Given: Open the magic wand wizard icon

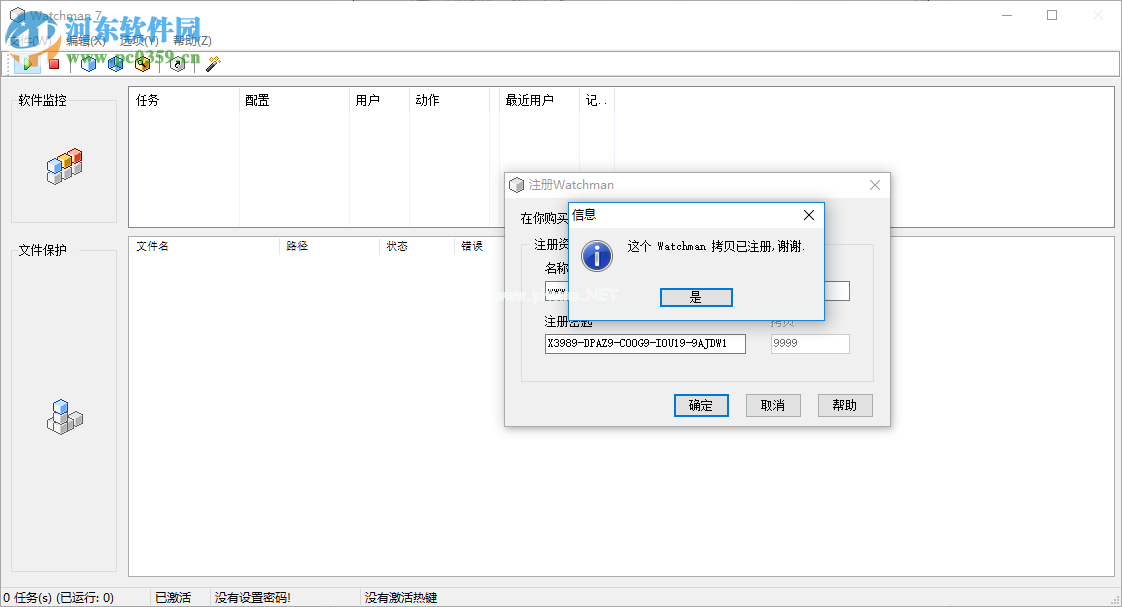Looking at the screenshot, I should tap(212, 63).
